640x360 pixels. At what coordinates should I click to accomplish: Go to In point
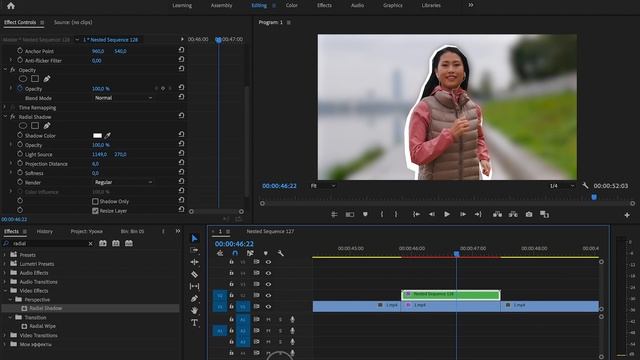[416, 214]
